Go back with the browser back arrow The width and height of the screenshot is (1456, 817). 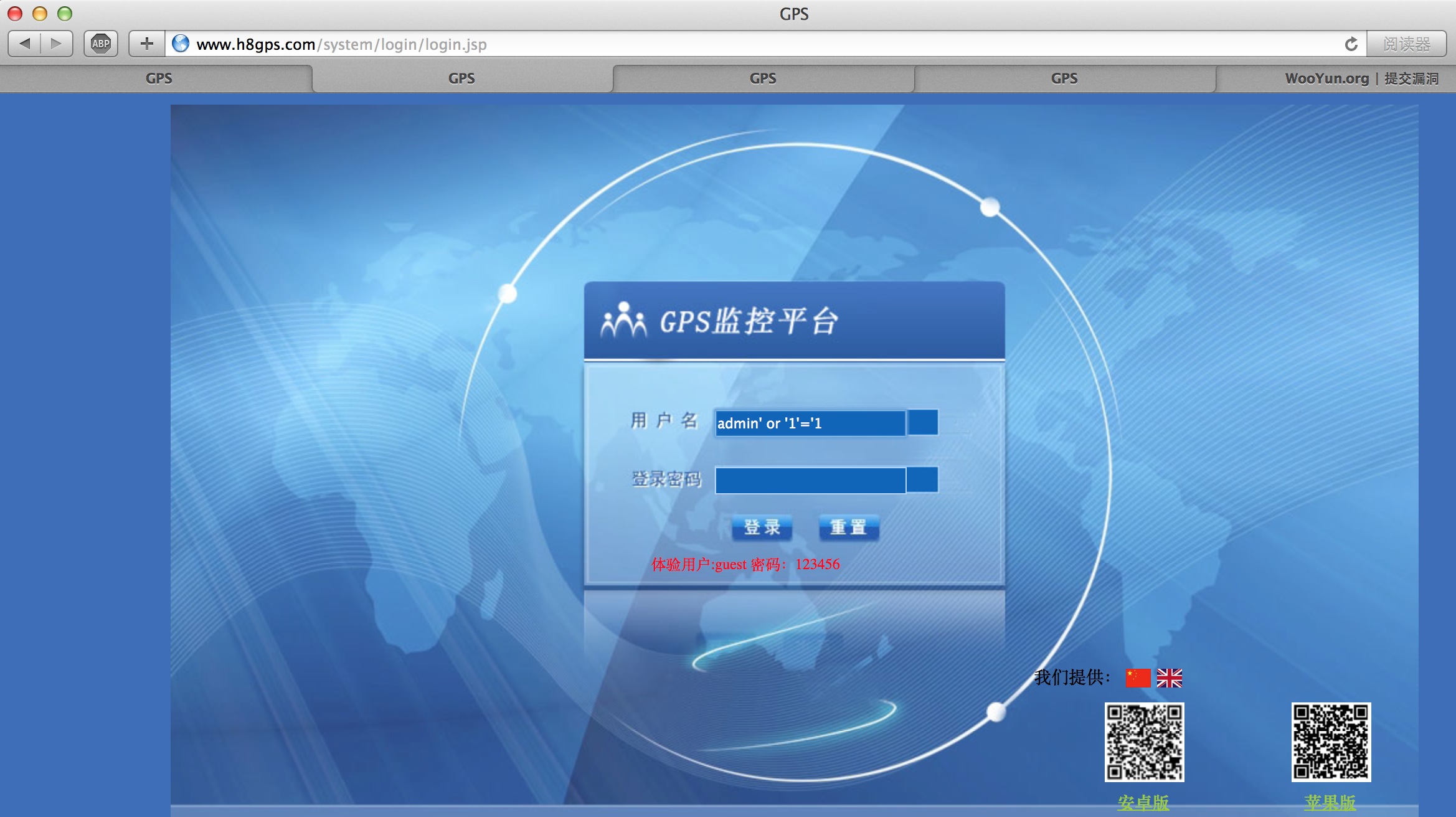click(25, 44)
